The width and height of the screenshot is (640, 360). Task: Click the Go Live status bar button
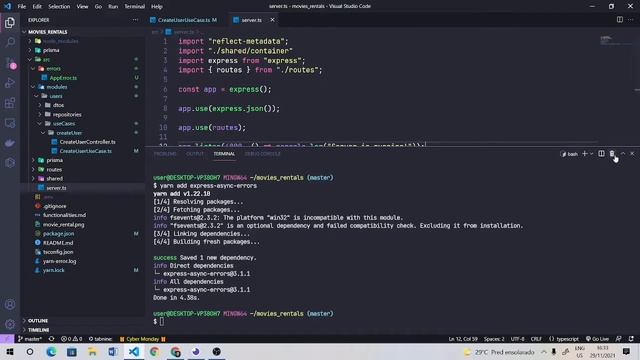click(x=597, y=339)
